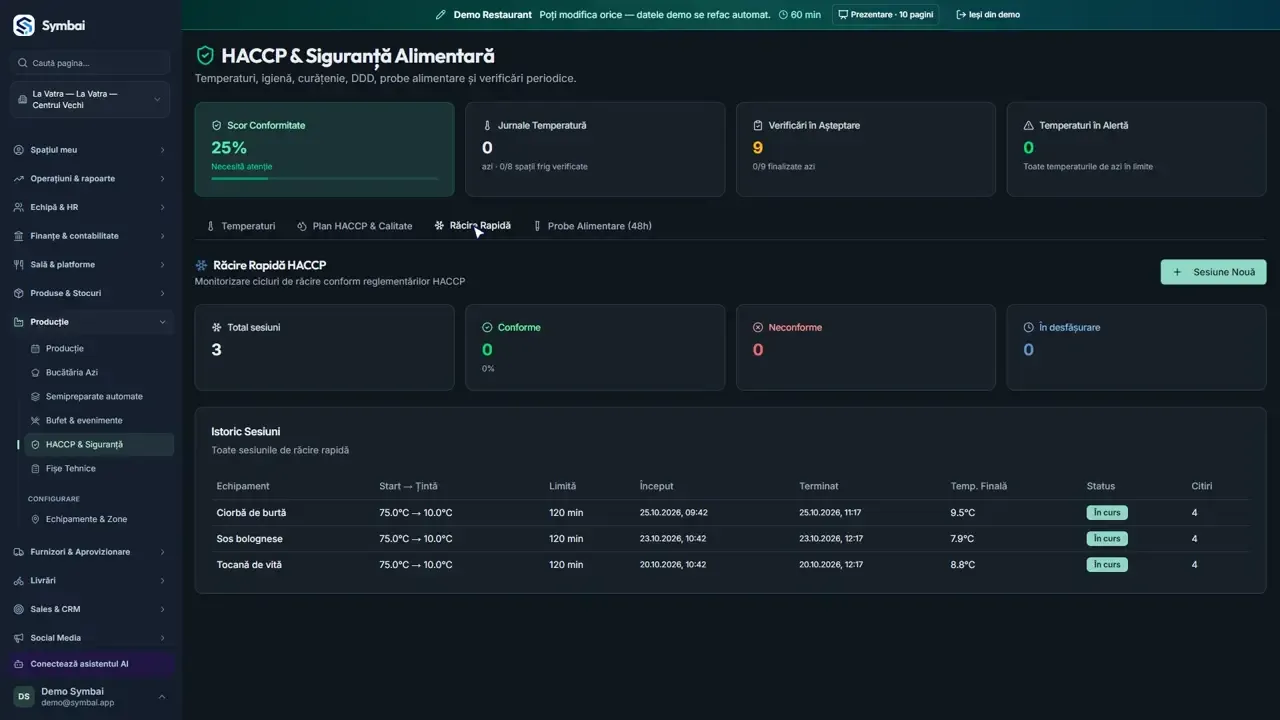Click the Sesiune Nouă button

(x=1213, y=272)
